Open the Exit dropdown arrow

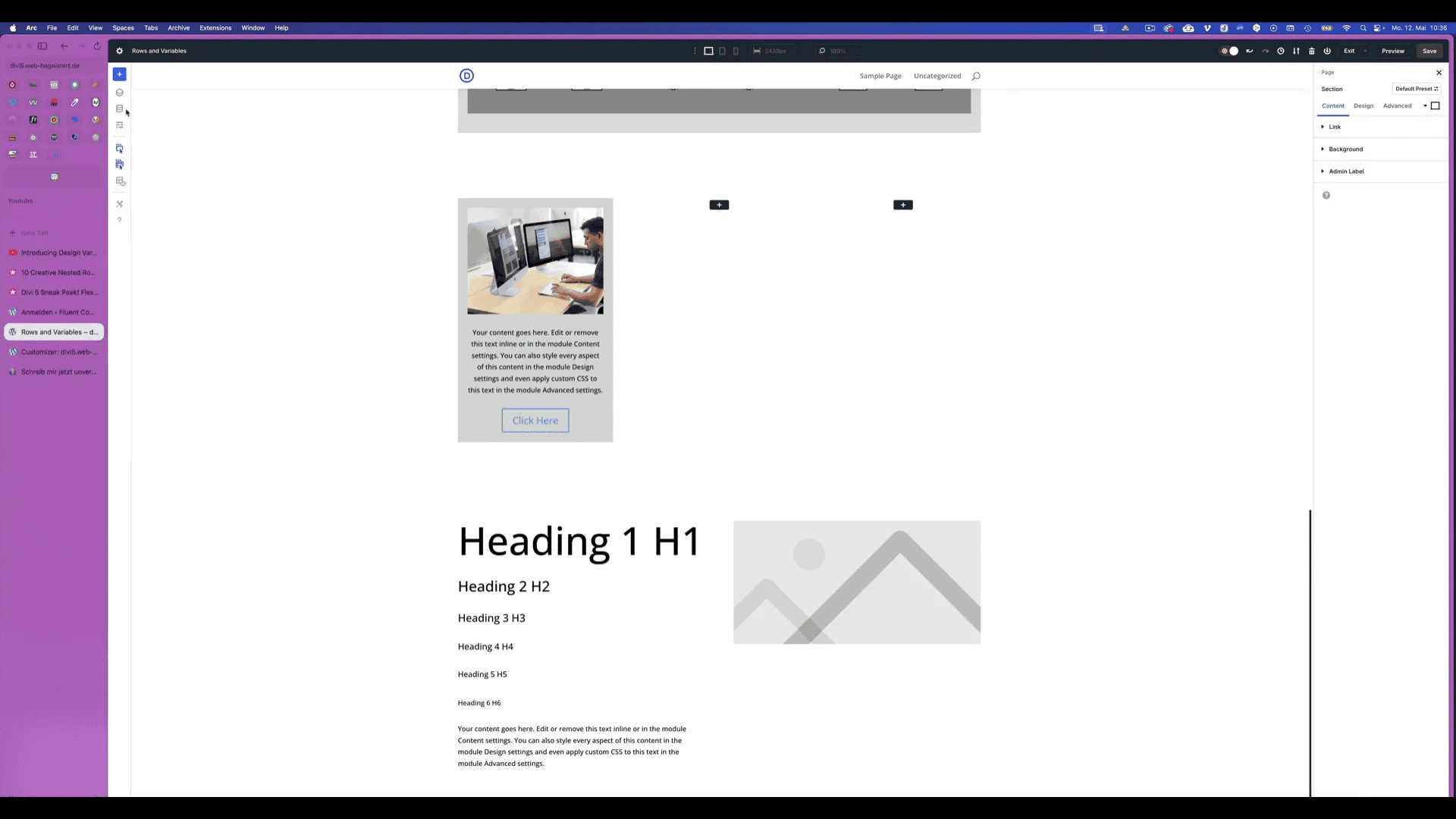click(x=1365, y=51)
